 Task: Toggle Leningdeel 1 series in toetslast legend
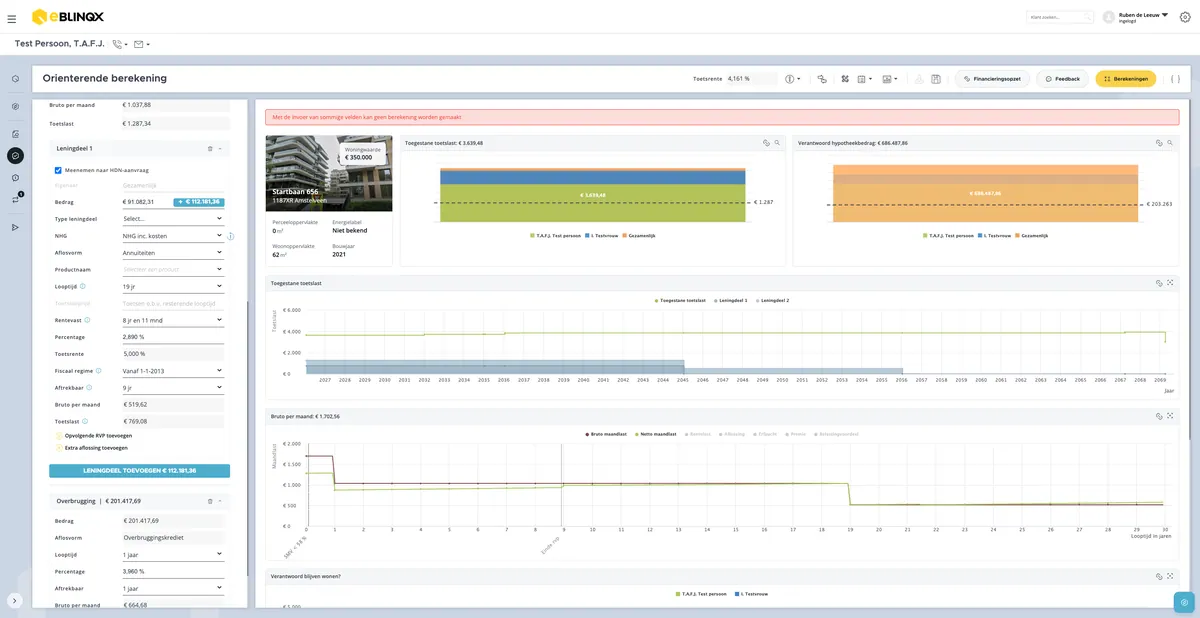coord(731,300)
